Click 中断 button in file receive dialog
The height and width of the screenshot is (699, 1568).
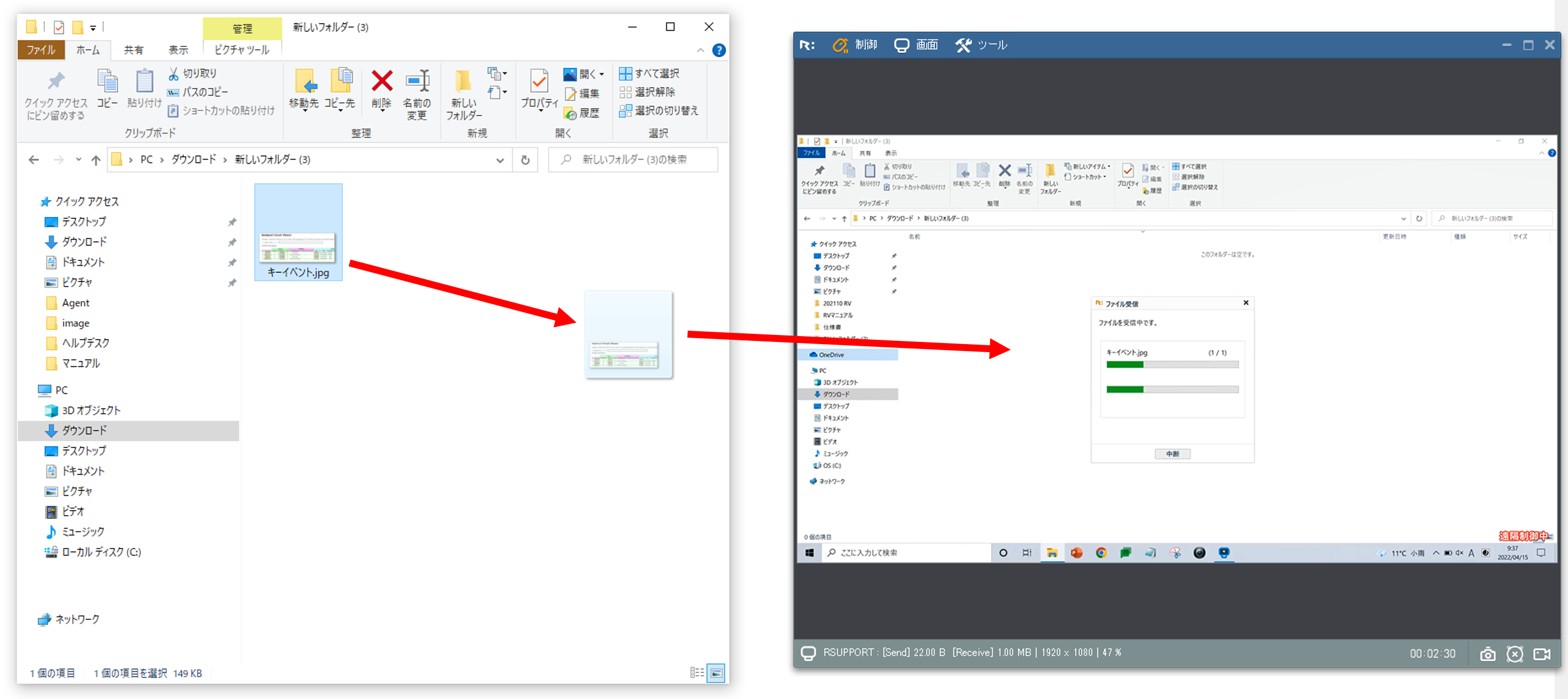tap(1173, 454)
